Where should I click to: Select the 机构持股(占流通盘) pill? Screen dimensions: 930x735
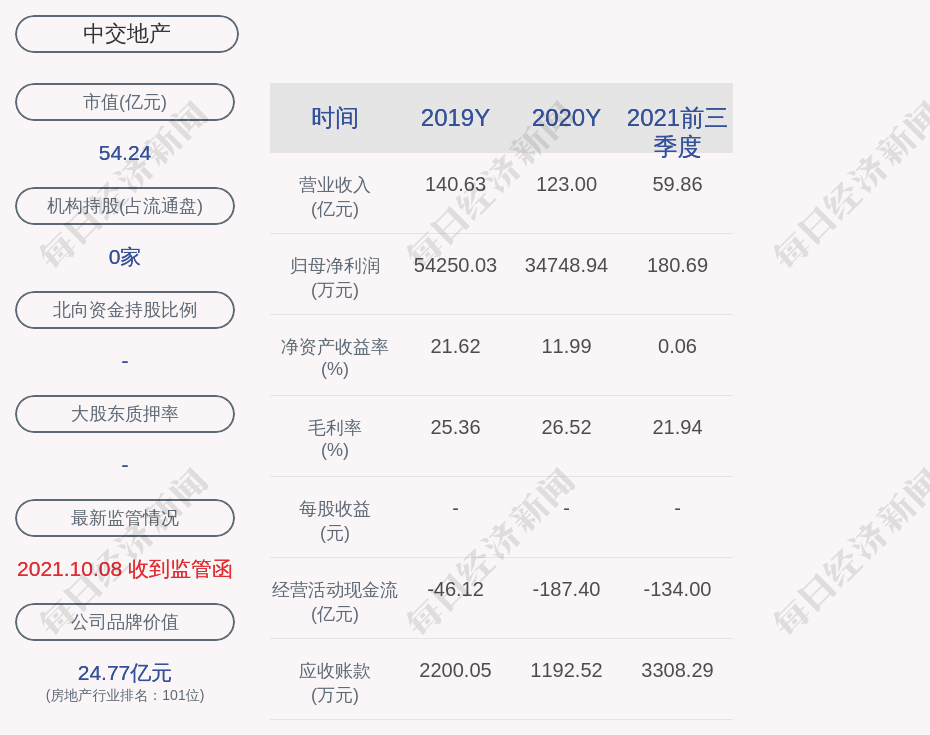125,206
